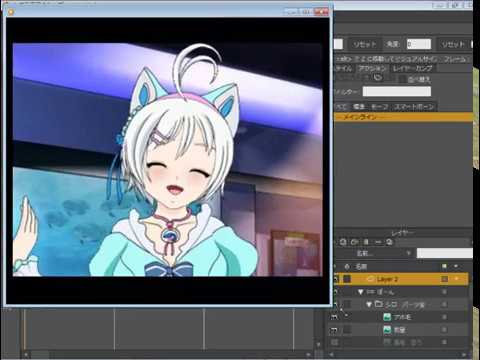Click the 並べ替え button in actions panel

coord(419,79)
